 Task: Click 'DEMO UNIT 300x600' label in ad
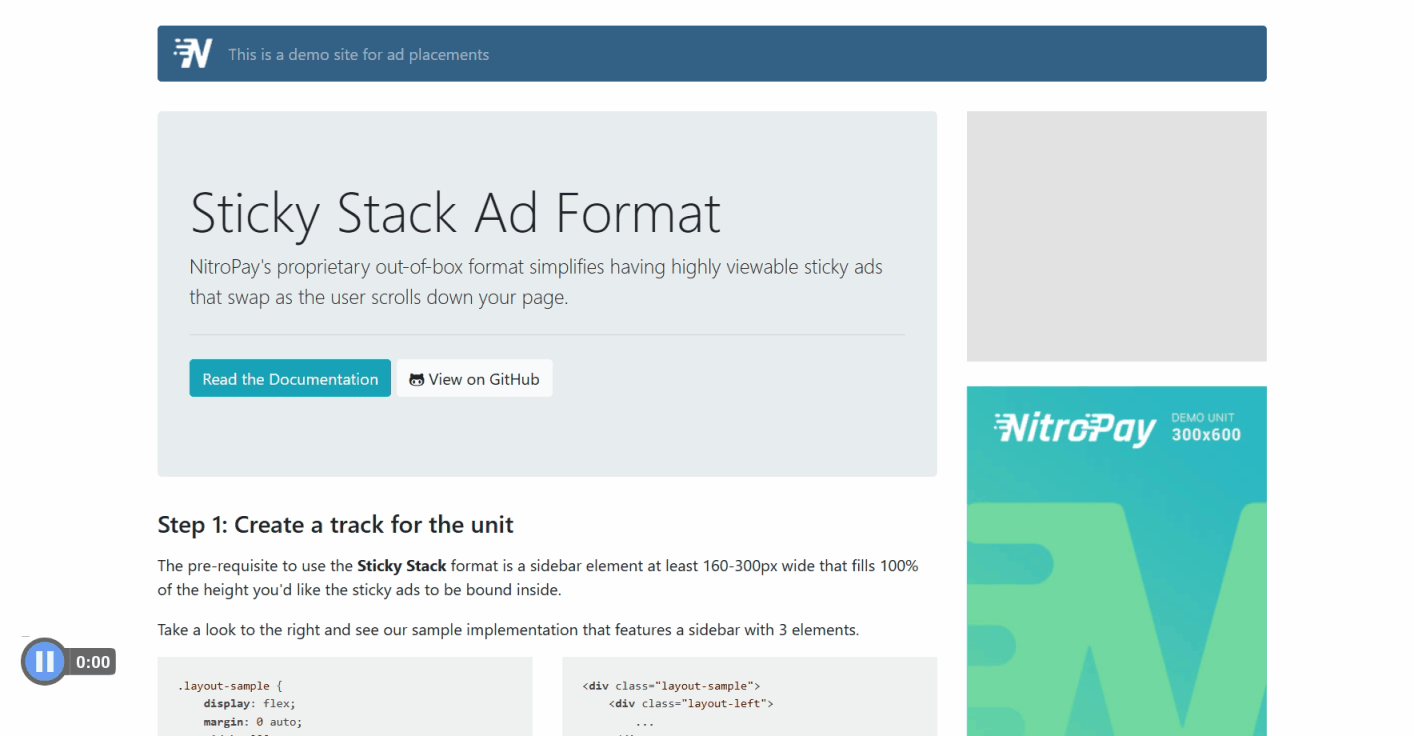[x=1206, y=427]
